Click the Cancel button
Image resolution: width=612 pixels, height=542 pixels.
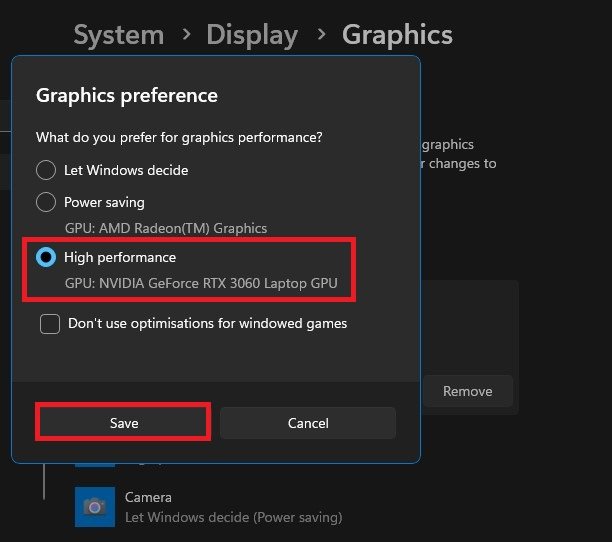point(308,423)
